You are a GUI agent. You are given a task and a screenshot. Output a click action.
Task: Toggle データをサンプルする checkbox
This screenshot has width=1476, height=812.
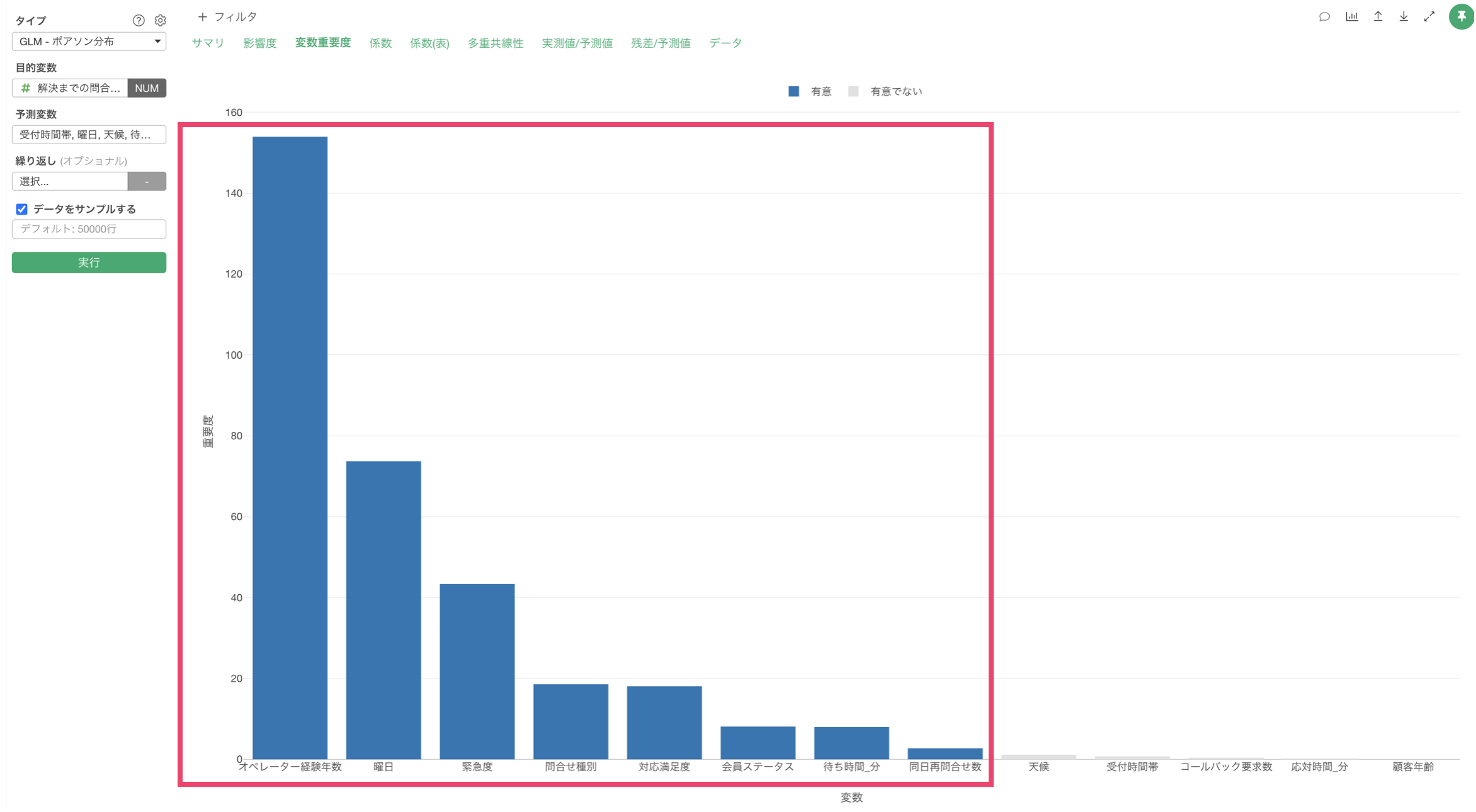coord(22,209)
